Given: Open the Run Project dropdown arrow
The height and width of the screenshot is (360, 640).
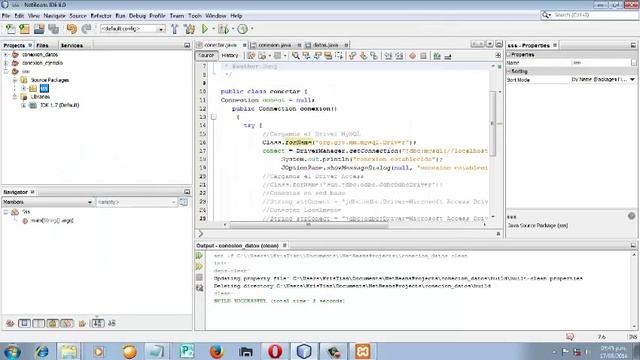Looking at the screenshot, I should point(213,29).
